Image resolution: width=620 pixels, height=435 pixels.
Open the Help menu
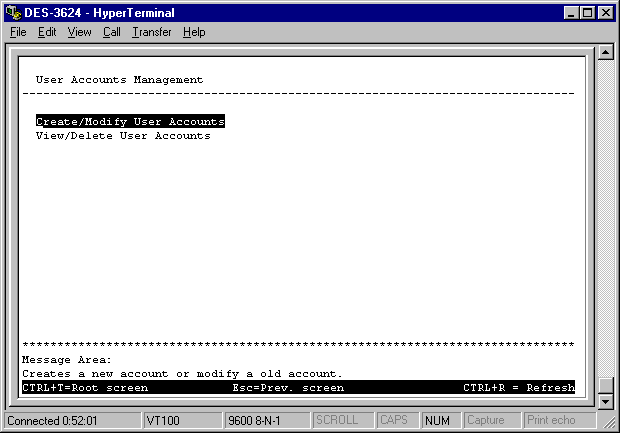[x=194, y=32]
